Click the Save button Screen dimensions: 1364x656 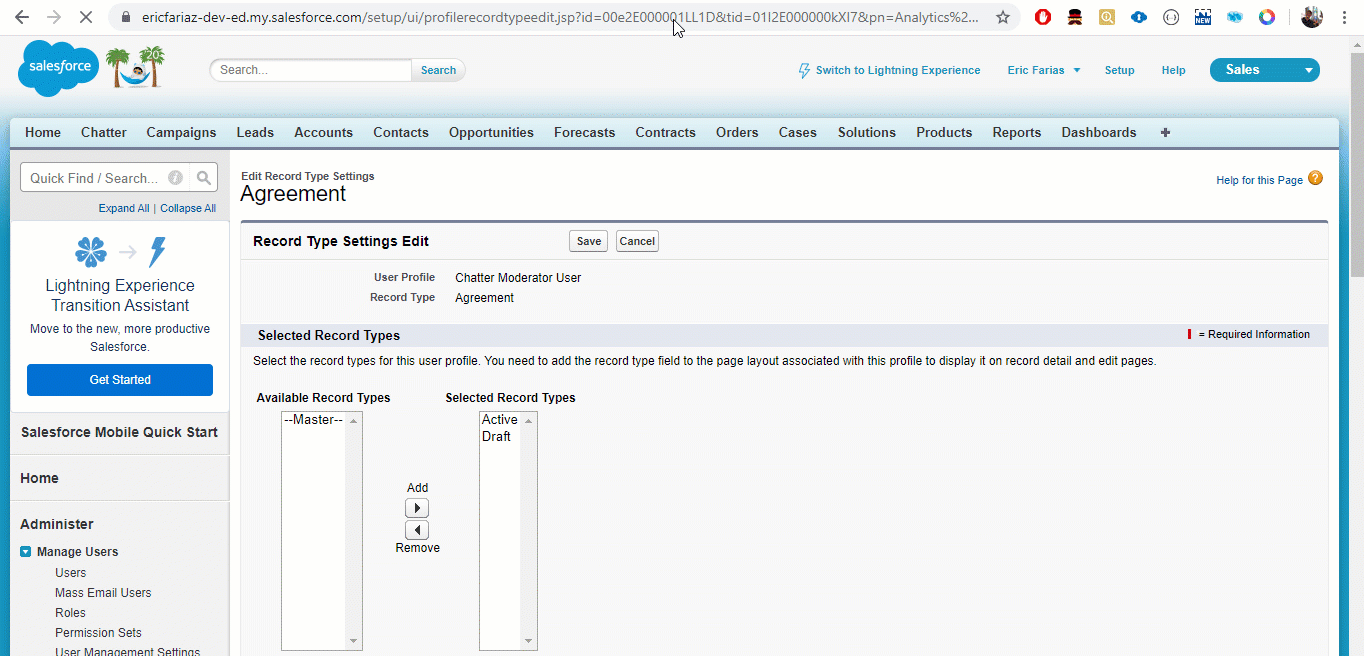click(589, 241)
